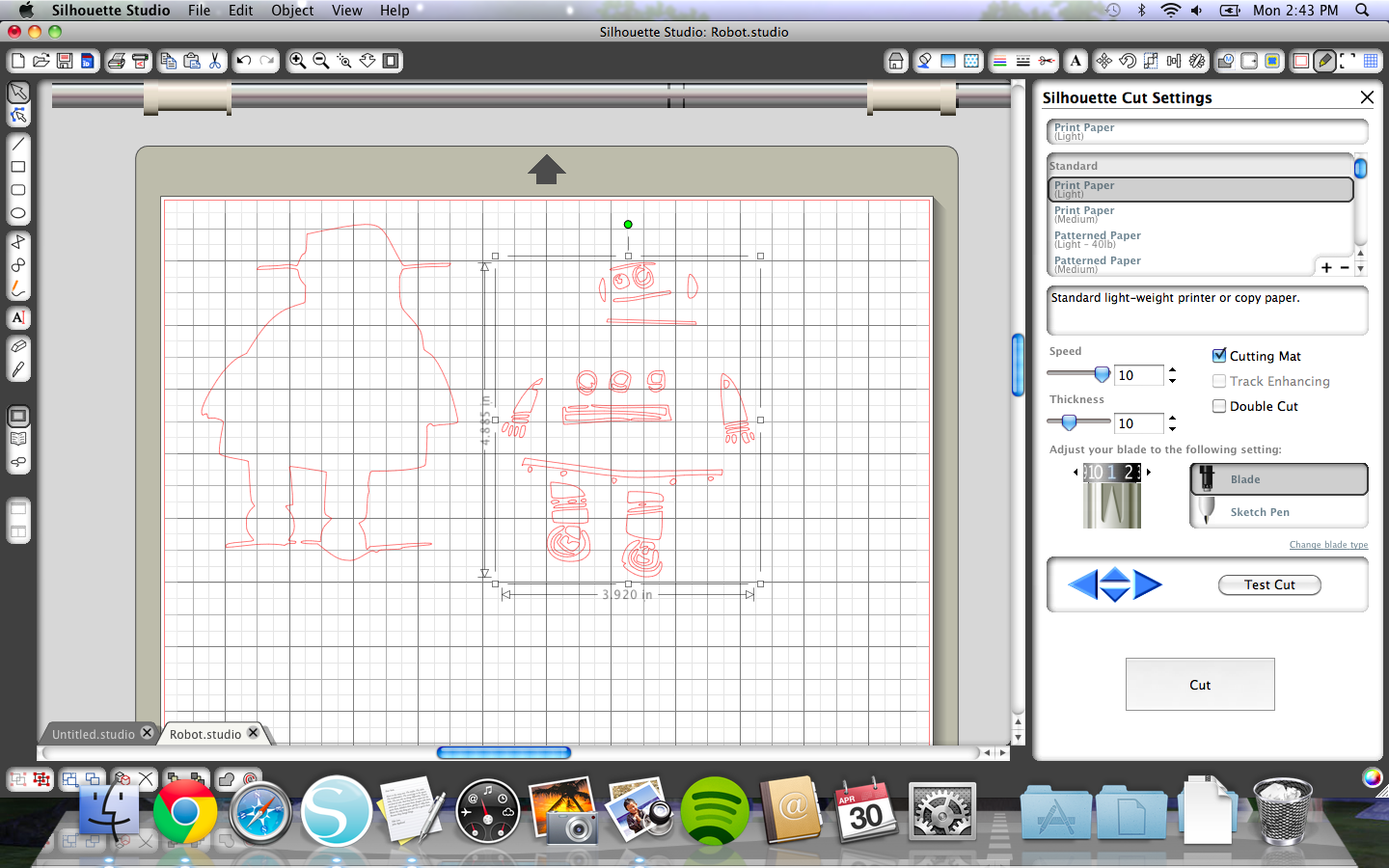Screen dimensions: 1389x868
Task: Open the scale window icon
Action: pos(1151,61)
